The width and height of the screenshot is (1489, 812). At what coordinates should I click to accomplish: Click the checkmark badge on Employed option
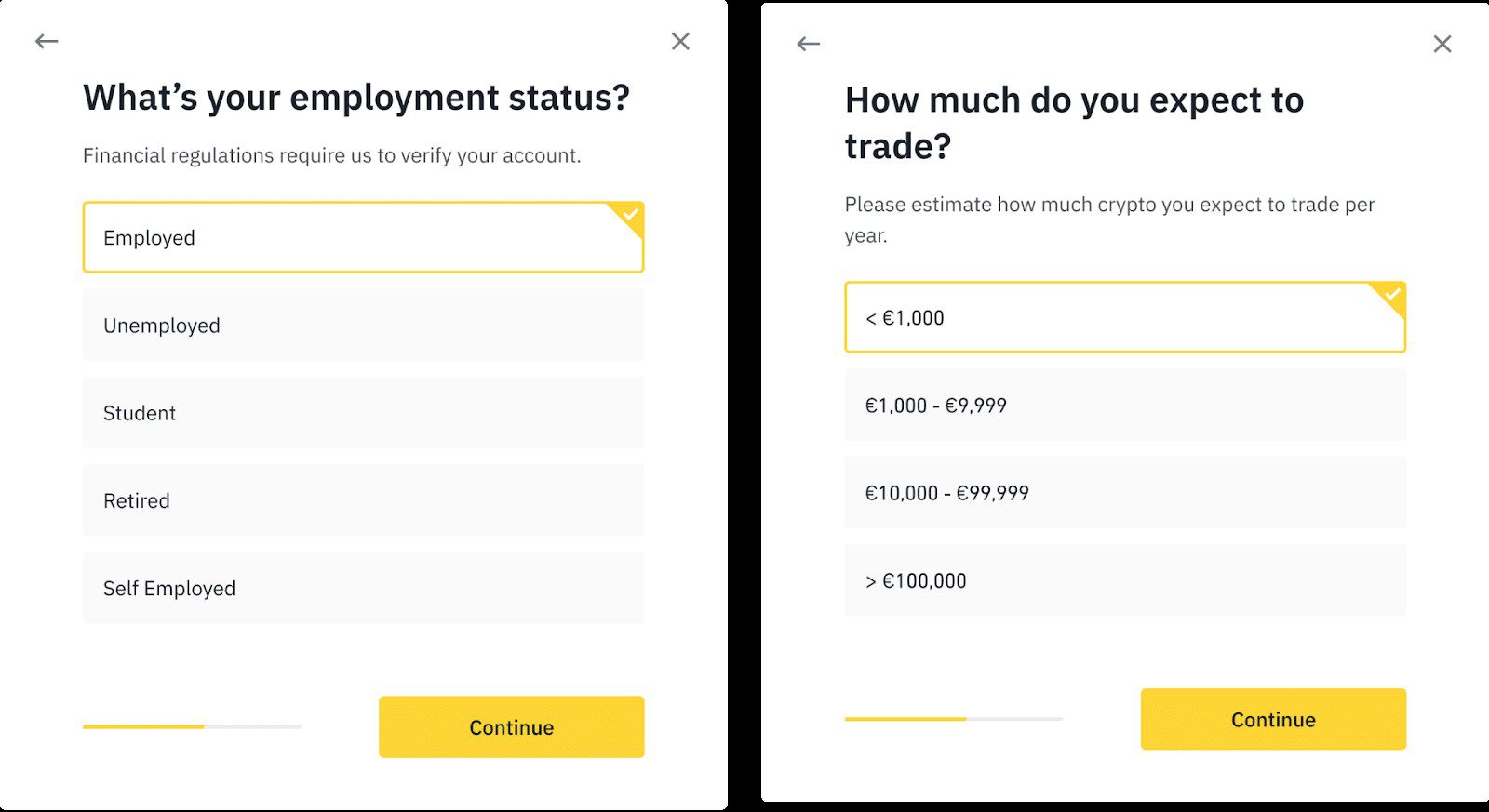coord(631,215)
